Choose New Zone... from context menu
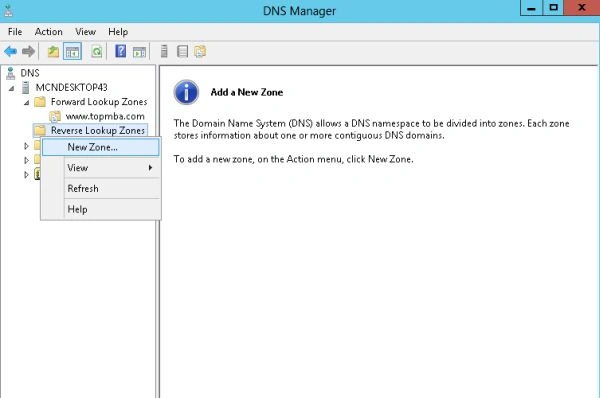The width and height of the screenshot is (600, 398). coord(101,147)
